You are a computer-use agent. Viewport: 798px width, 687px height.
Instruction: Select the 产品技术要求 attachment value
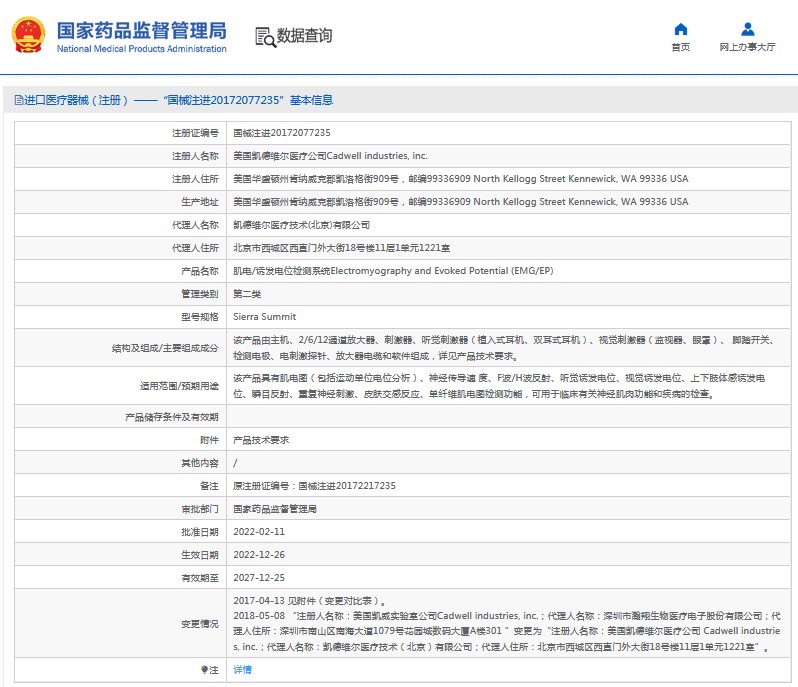point(261,440)
